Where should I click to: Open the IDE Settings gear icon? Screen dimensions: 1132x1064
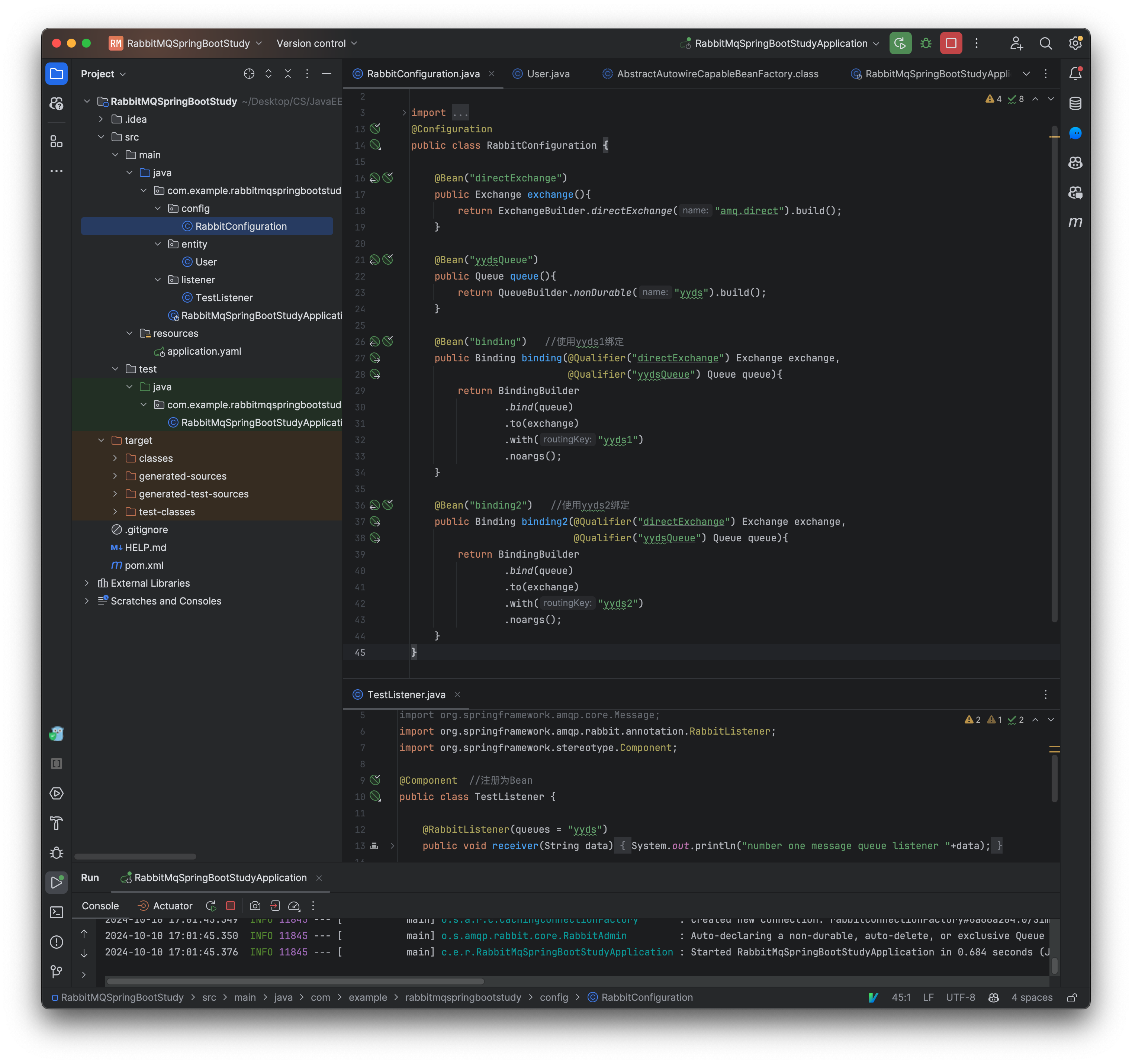pyautogui.click(x=1075, y=43)
